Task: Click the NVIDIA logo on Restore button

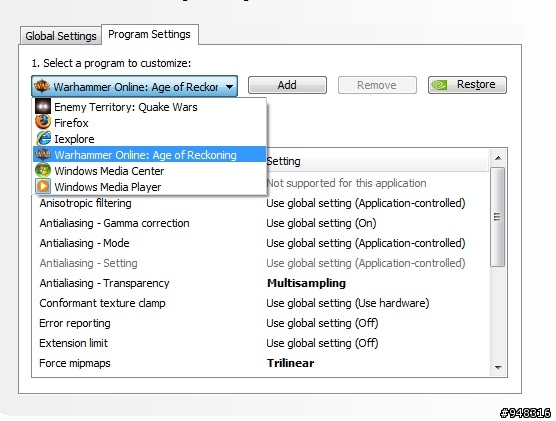Action: point(439,85)
